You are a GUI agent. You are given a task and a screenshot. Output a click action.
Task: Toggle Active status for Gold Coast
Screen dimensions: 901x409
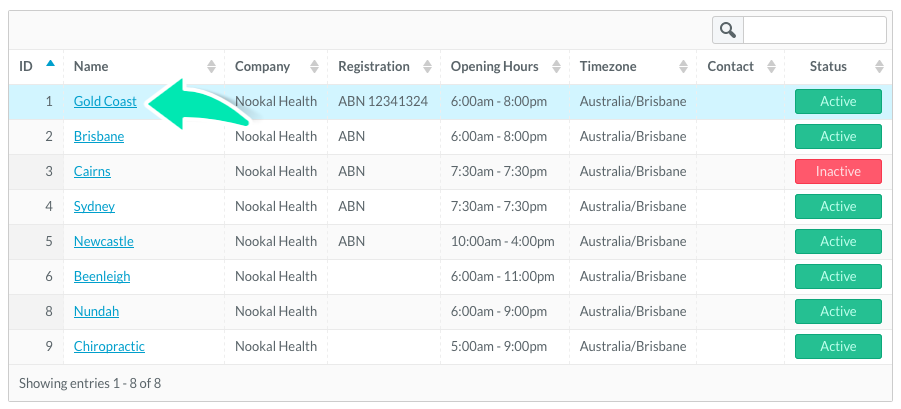838,102
